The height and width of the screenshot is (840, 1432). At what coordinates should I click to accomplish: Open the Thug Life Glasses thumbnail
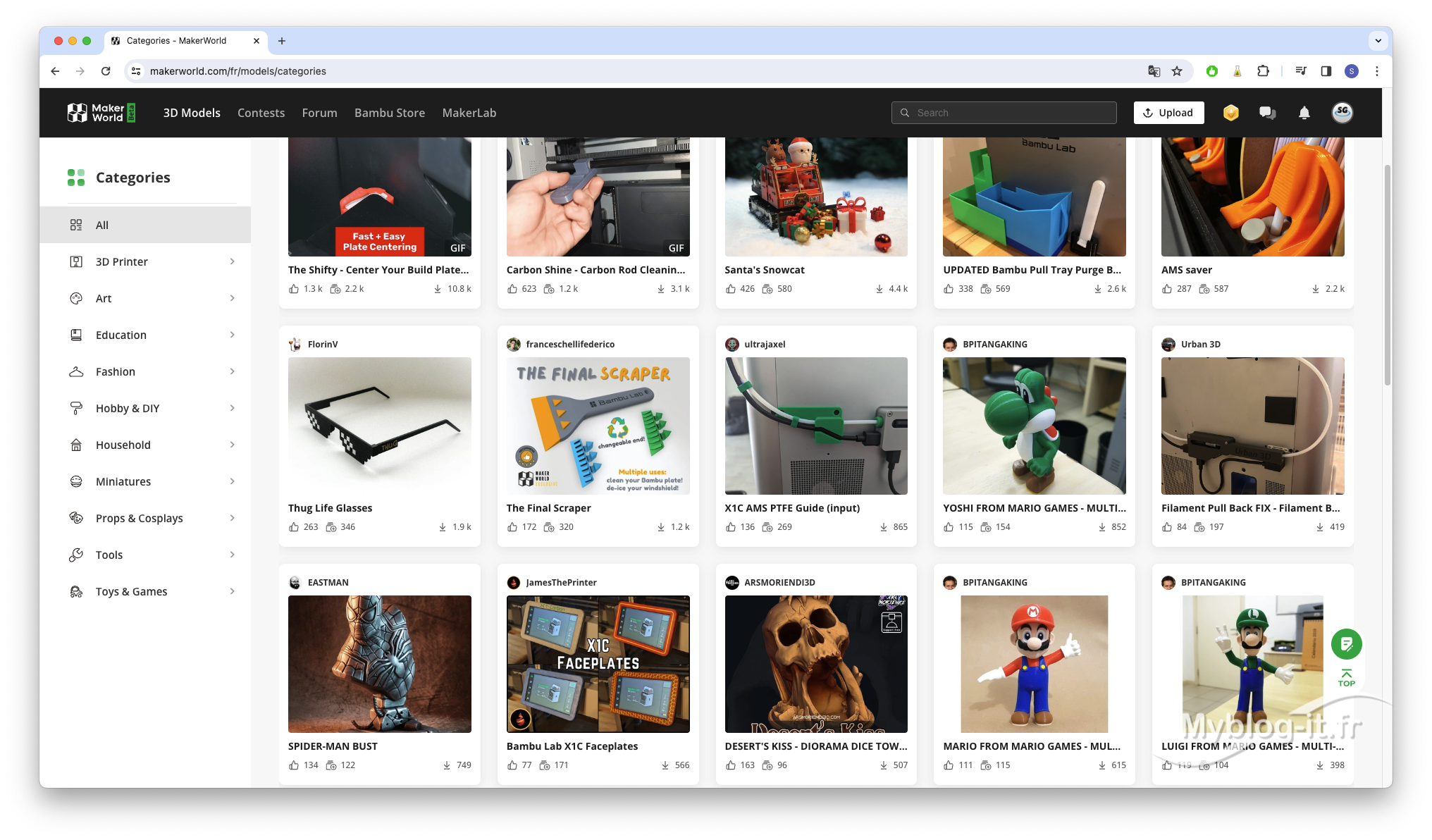tap(380, 426)
